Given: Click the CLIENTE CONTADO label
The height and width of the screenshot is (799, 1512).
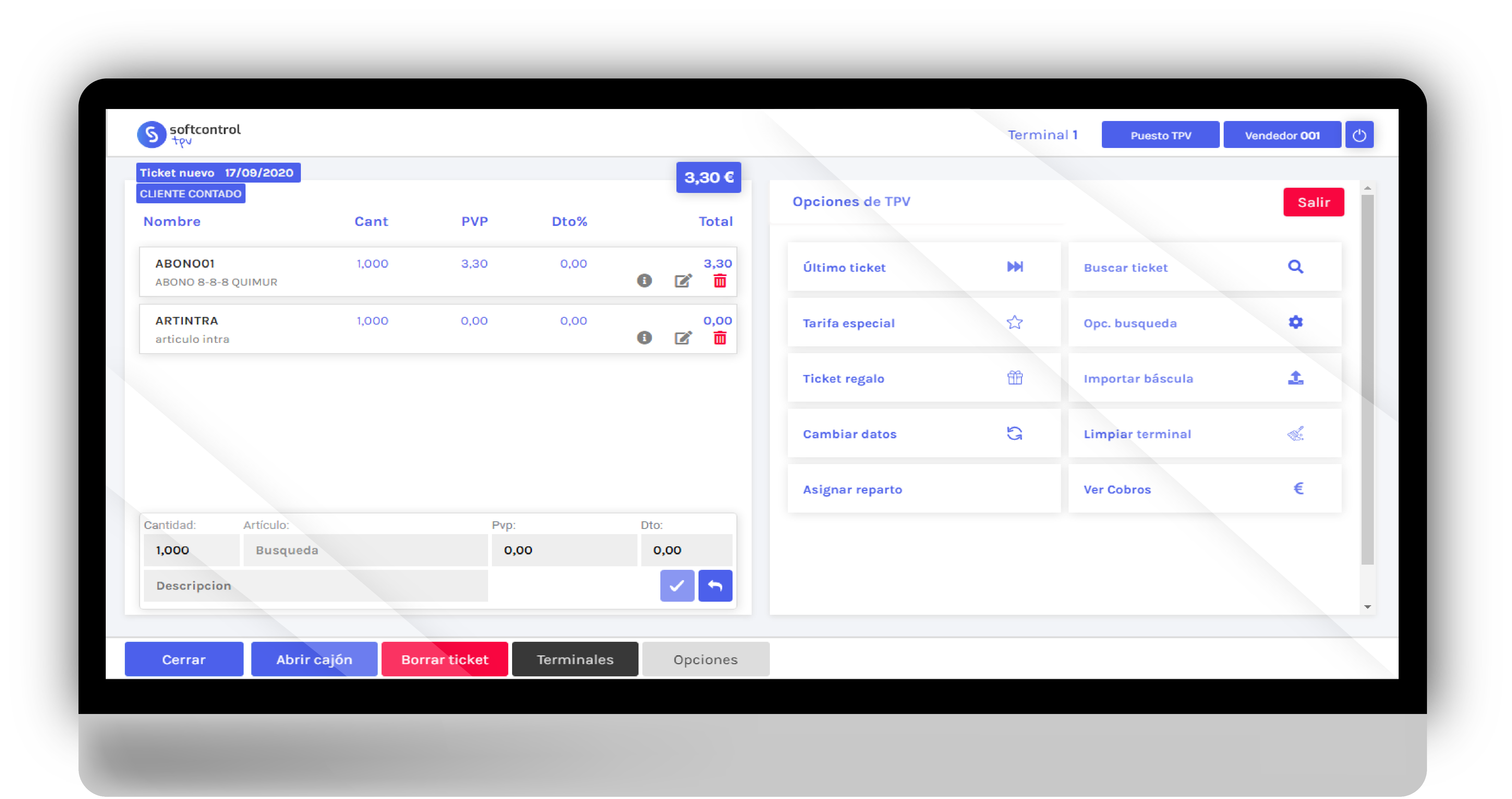Looking at the screenshot, I should [x=190, y=194].
